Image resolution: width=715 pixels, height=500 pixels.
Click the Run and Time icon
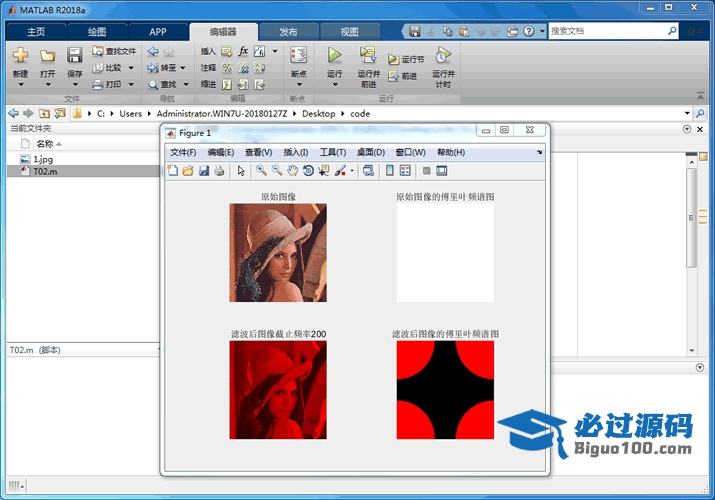pos(443,56)
